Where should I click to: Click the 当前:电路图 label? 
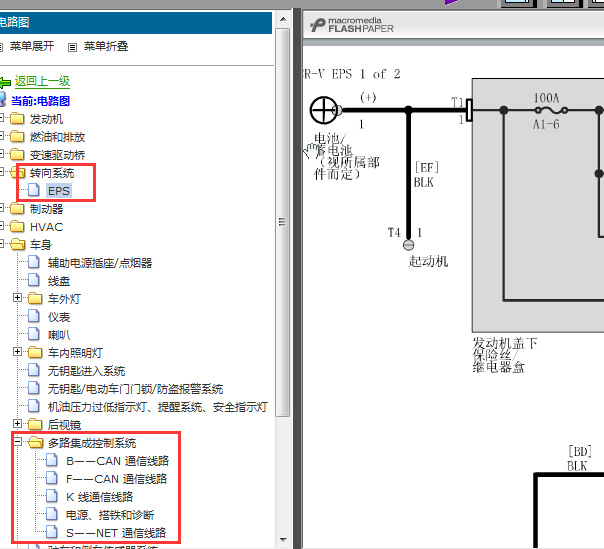[40, 101]
